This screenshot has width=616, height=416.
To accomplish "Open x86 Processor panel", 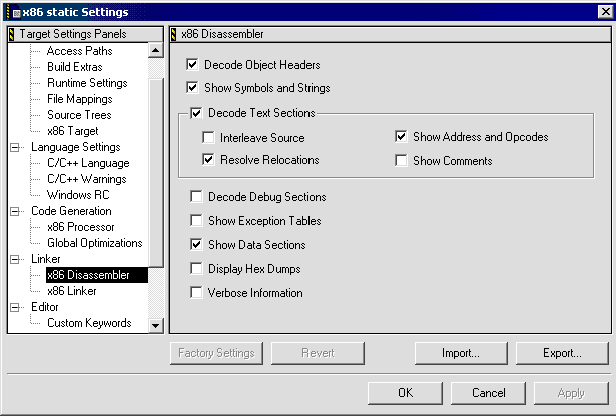I will (81, 227).
